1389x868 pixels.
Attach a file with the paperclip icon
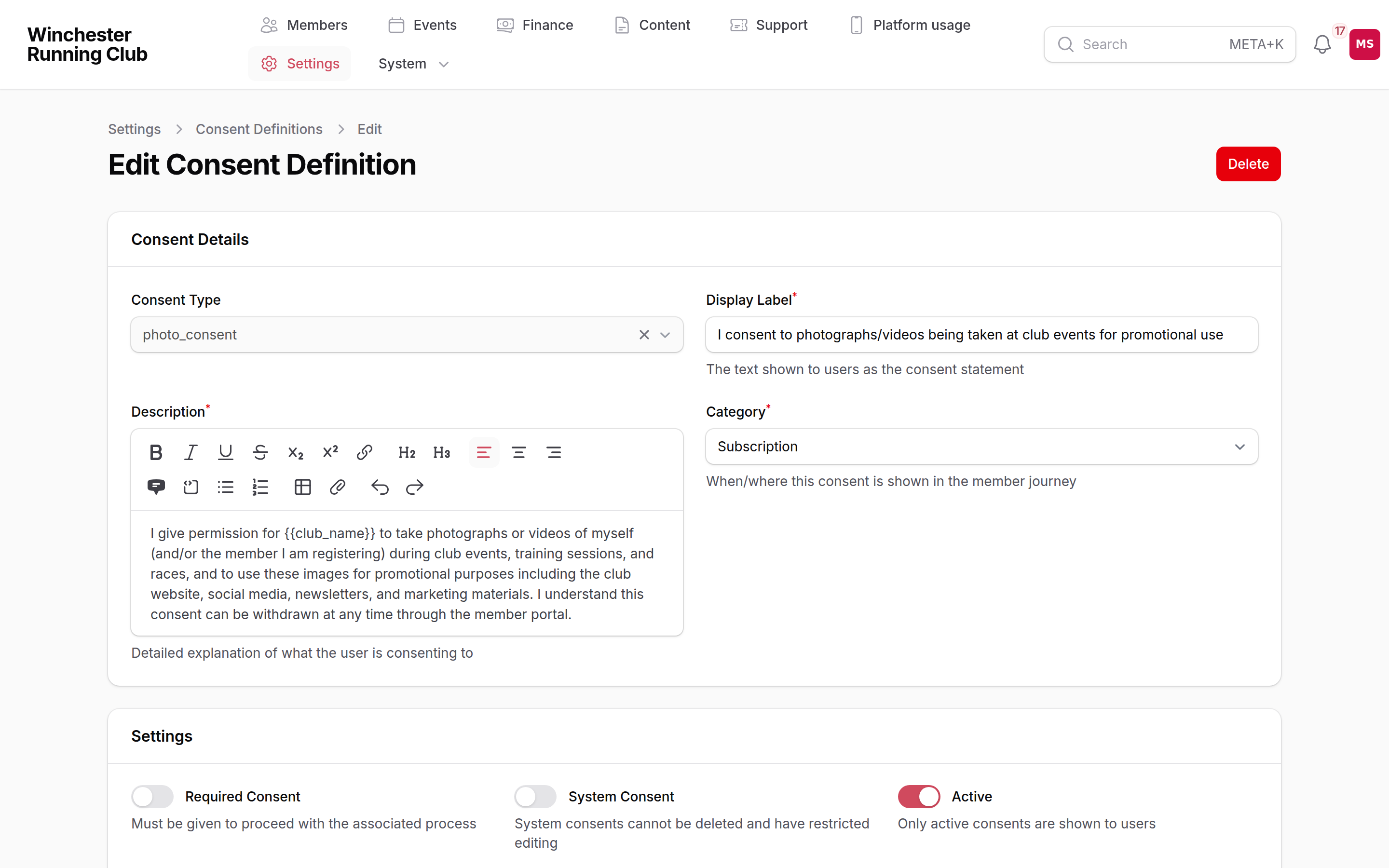338,488
